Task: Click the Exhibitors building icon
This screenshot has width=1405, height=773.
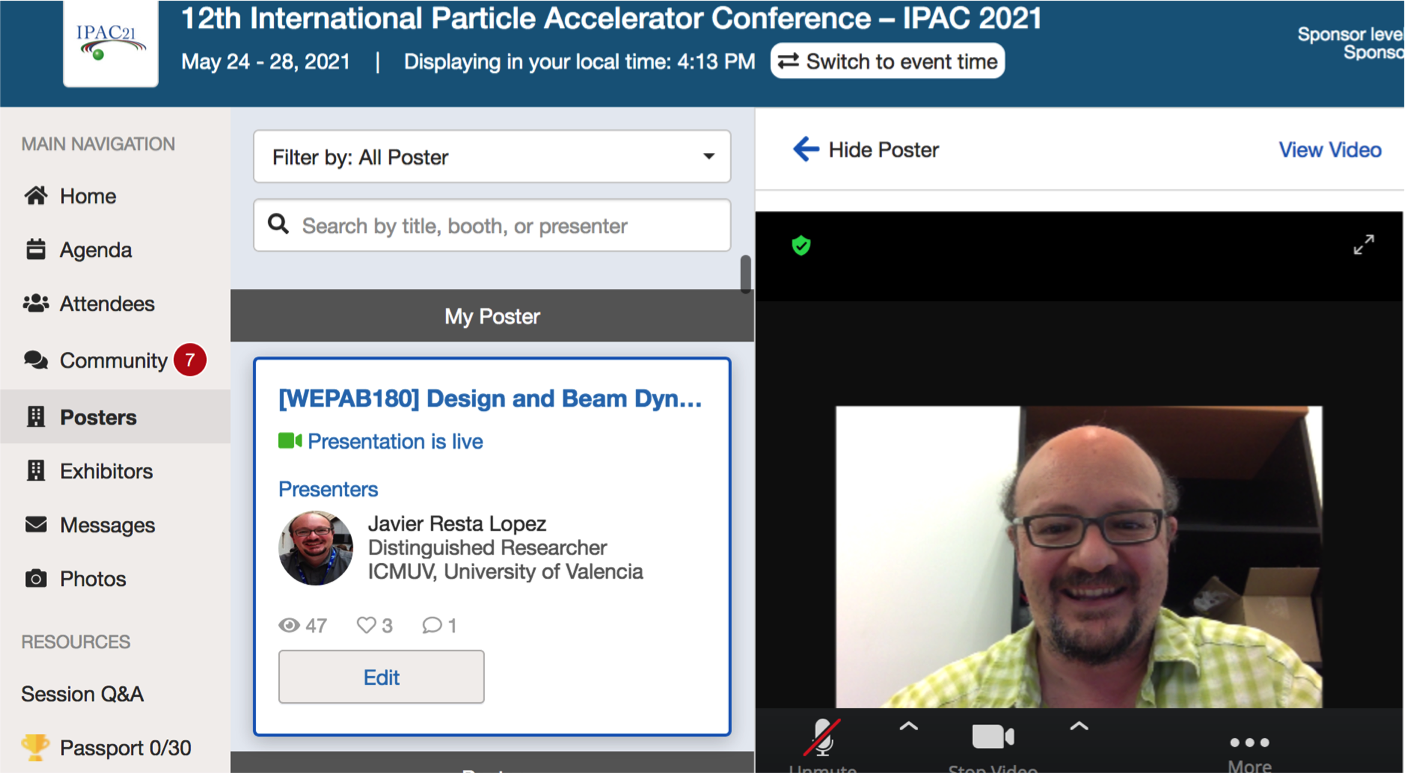Action: [x=36, y=471]
